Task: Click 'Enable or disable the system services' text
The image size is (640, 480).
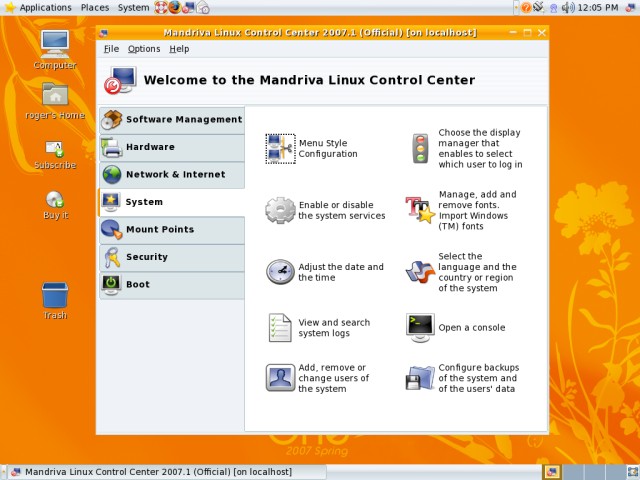Action: click(x=342, y=210)
